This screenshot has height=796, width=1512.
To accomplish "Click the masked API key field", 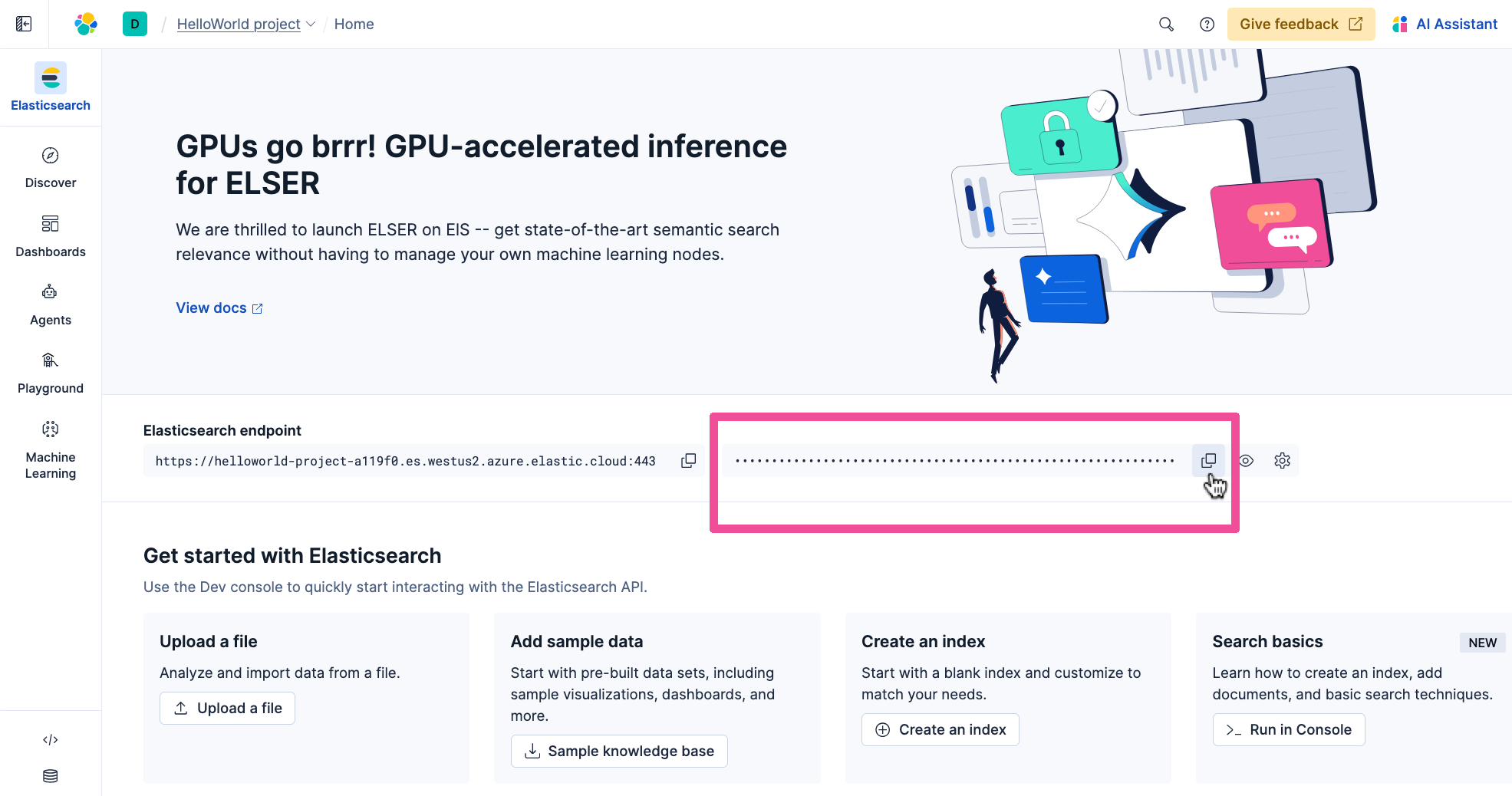I will [x=955, y=460].
